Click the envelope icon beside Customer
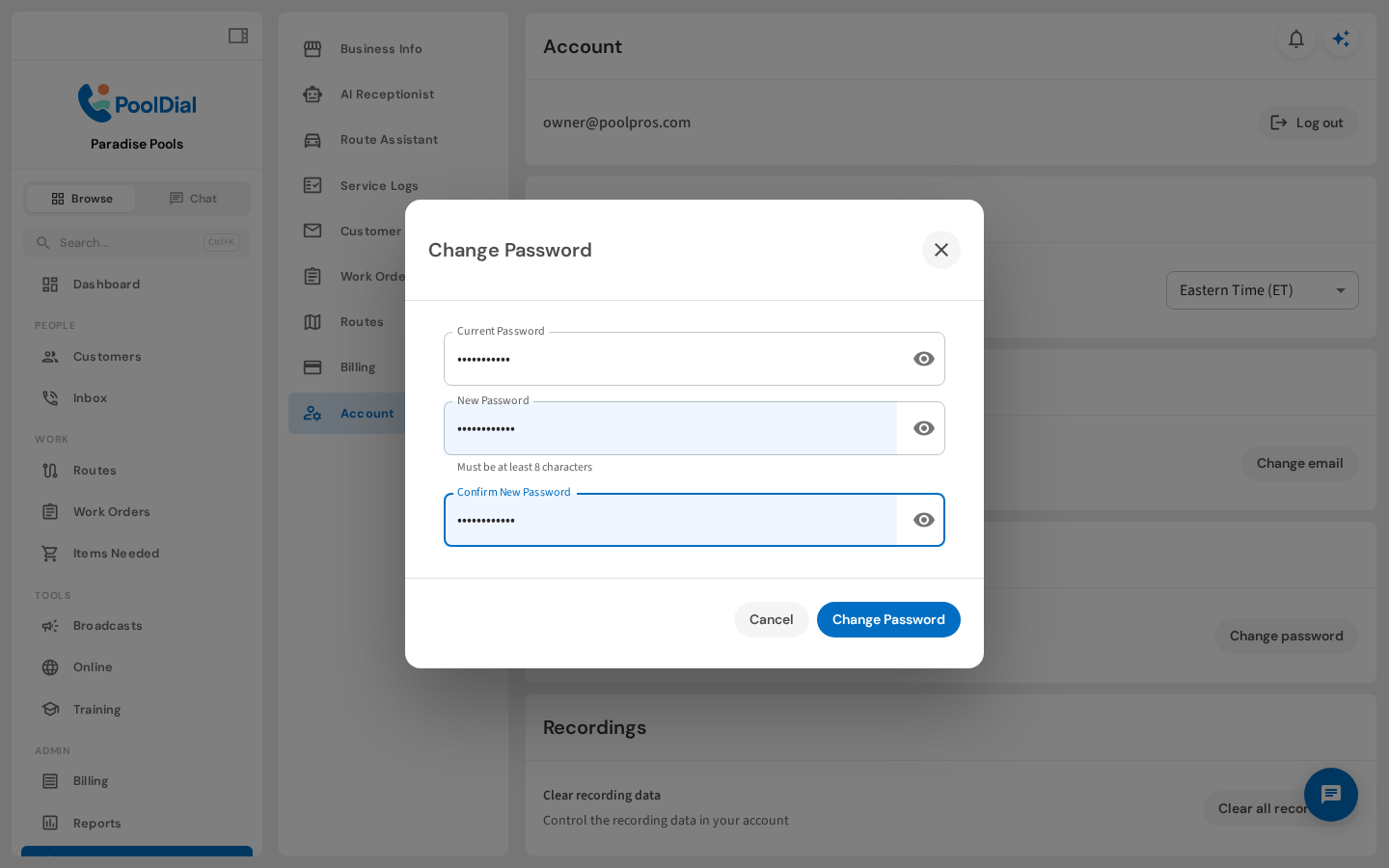1389x868 pixels. tap(313, 231)
